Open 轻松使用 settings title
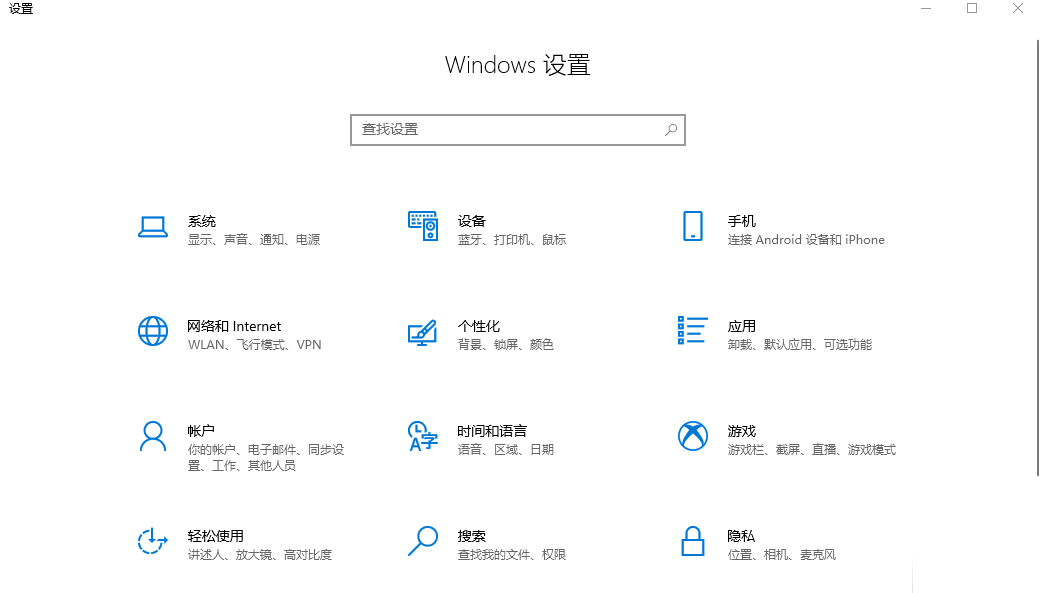The height and width of the screenshot is (593, 1040). (216, 536)
